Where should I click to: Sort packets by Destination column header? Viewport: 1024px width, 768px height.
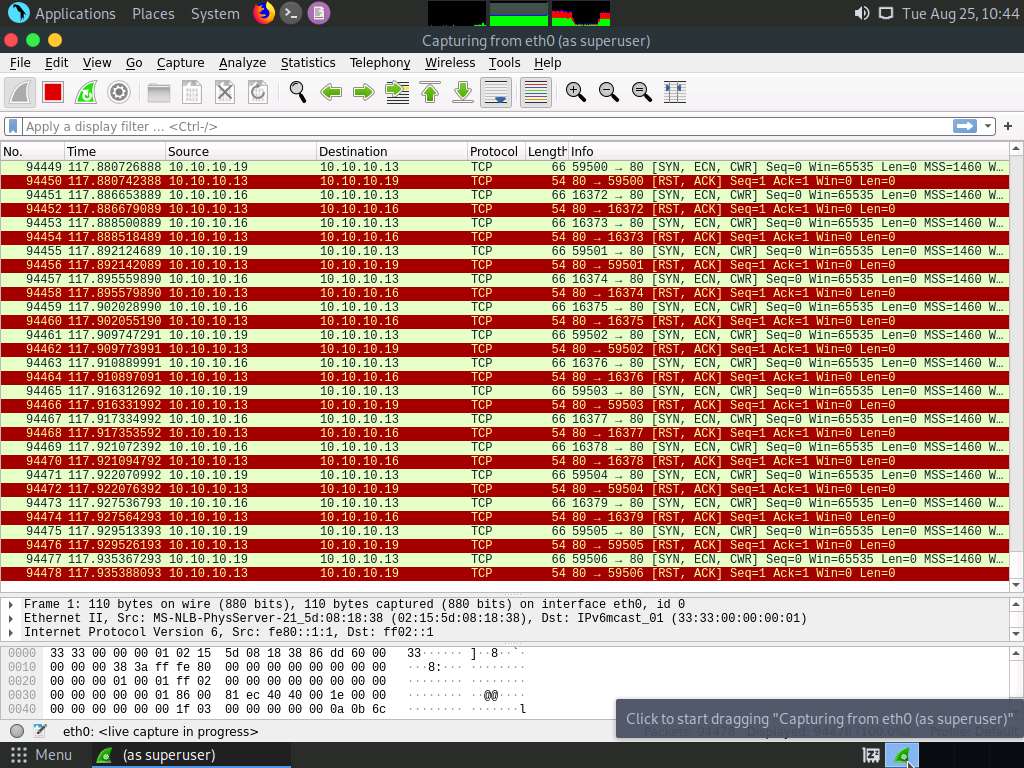(x=392, y=152)
